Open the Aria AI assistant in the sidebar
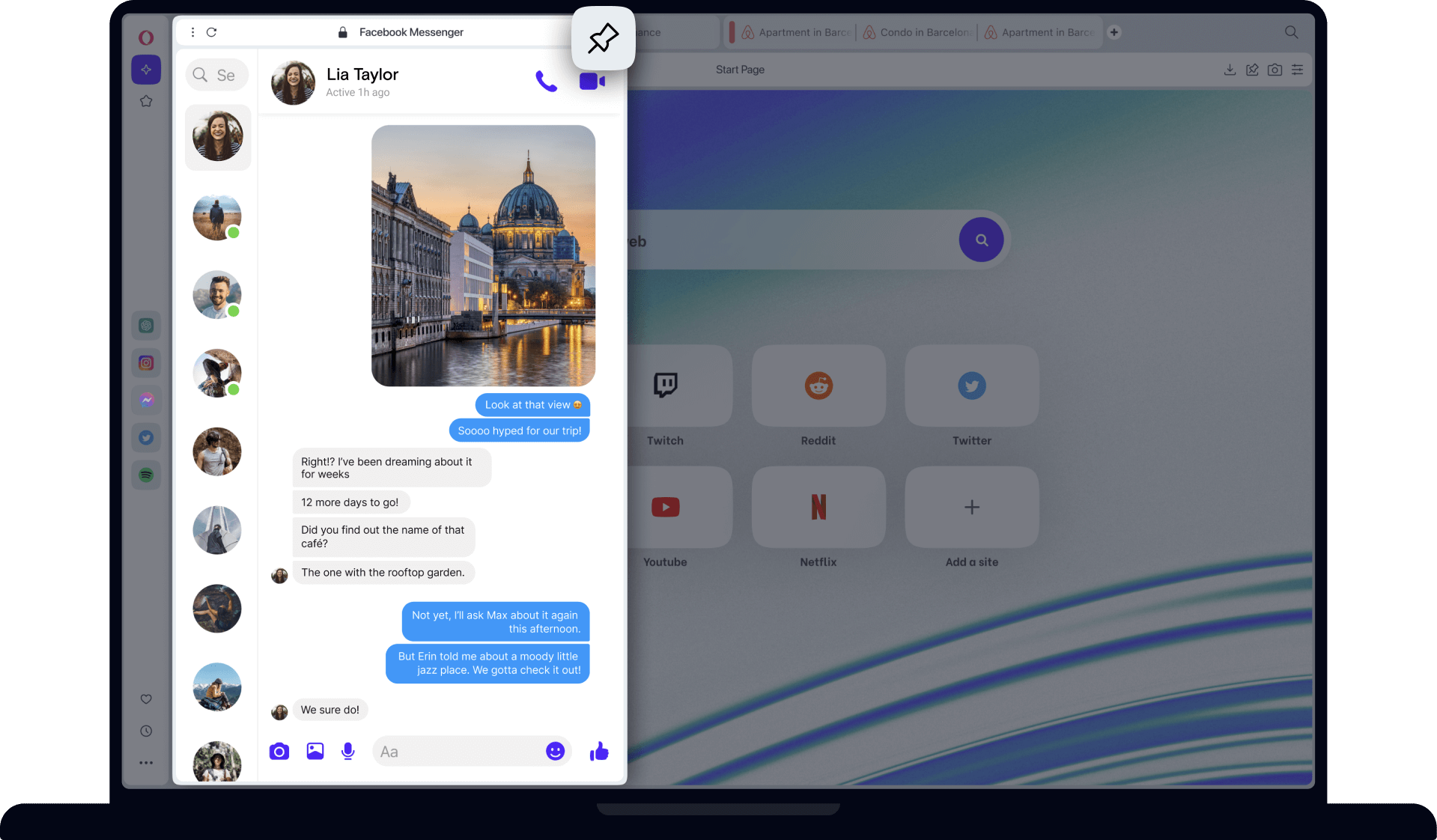This screenshot has width=1437, height=840. pos(146,69)
